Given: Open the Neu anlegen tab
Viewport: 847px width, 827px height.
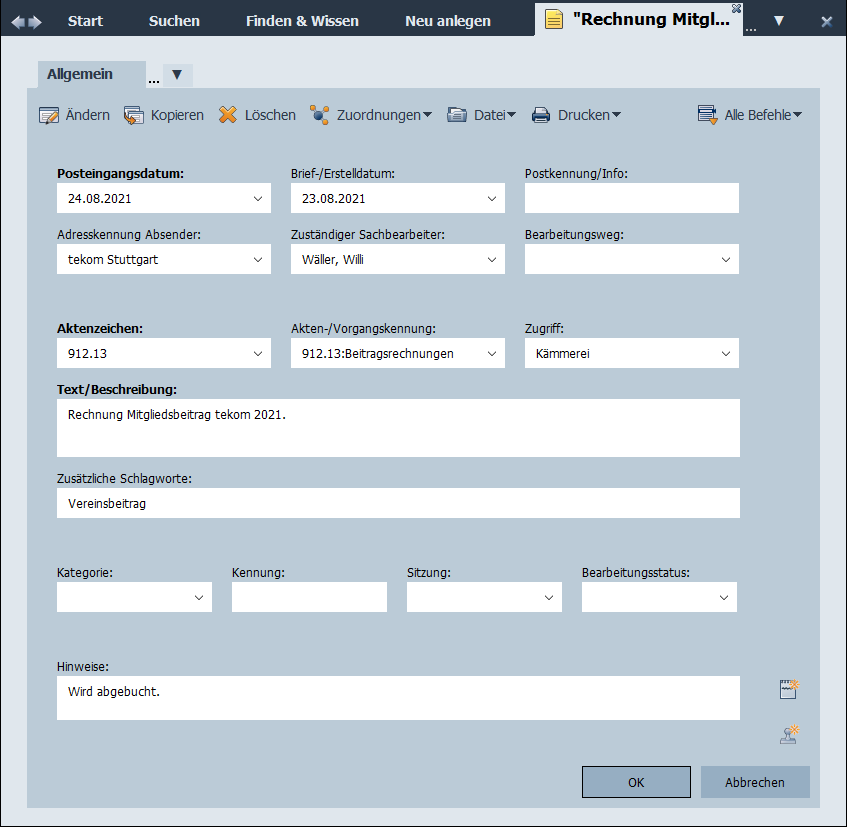Looking at the screenshot, I should pyautogui.click(x=447, y=21).
